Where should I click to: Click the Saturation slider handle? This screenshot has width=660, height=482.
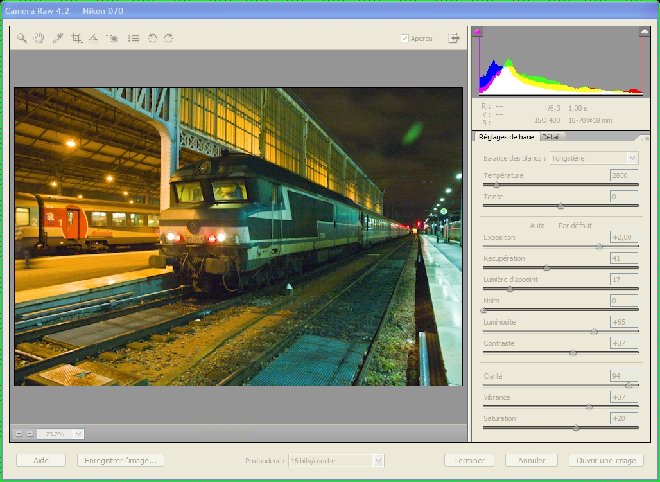tap(576, 428)
